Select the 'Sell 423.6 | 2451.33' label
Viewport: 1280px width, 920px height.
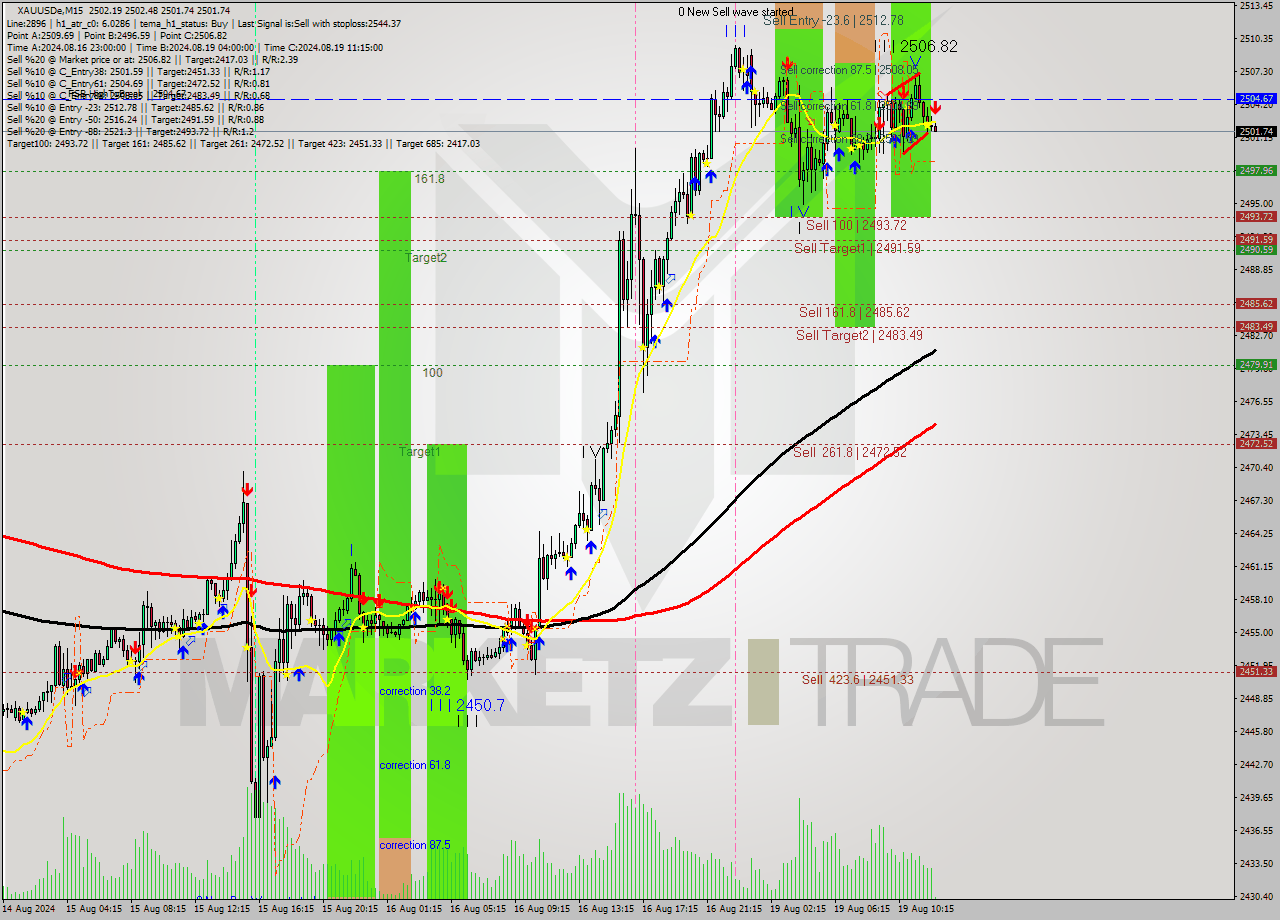[x=857, y=680]
